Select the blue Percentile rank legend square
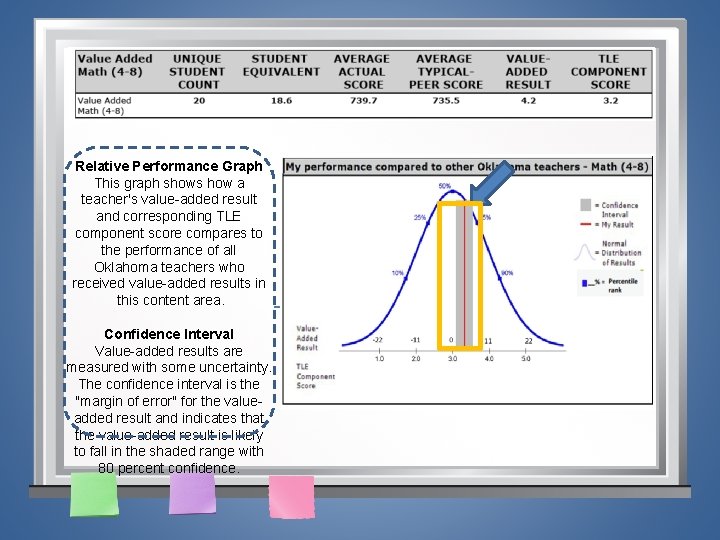The width and height of the screenshot is (720, 540). 585,283
